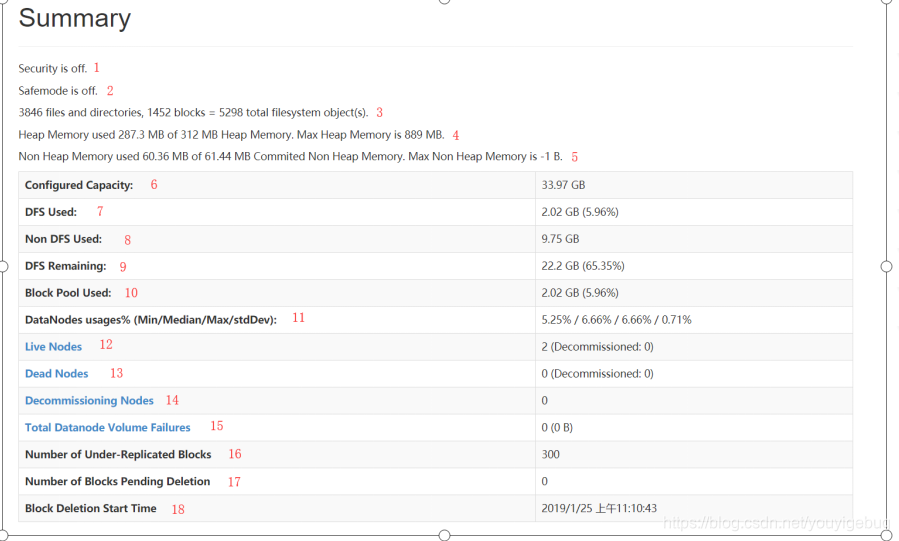Click the 'Non DFS Used:' label
The height and width of the screenshot is (541, 899).
tap(64, 239)
